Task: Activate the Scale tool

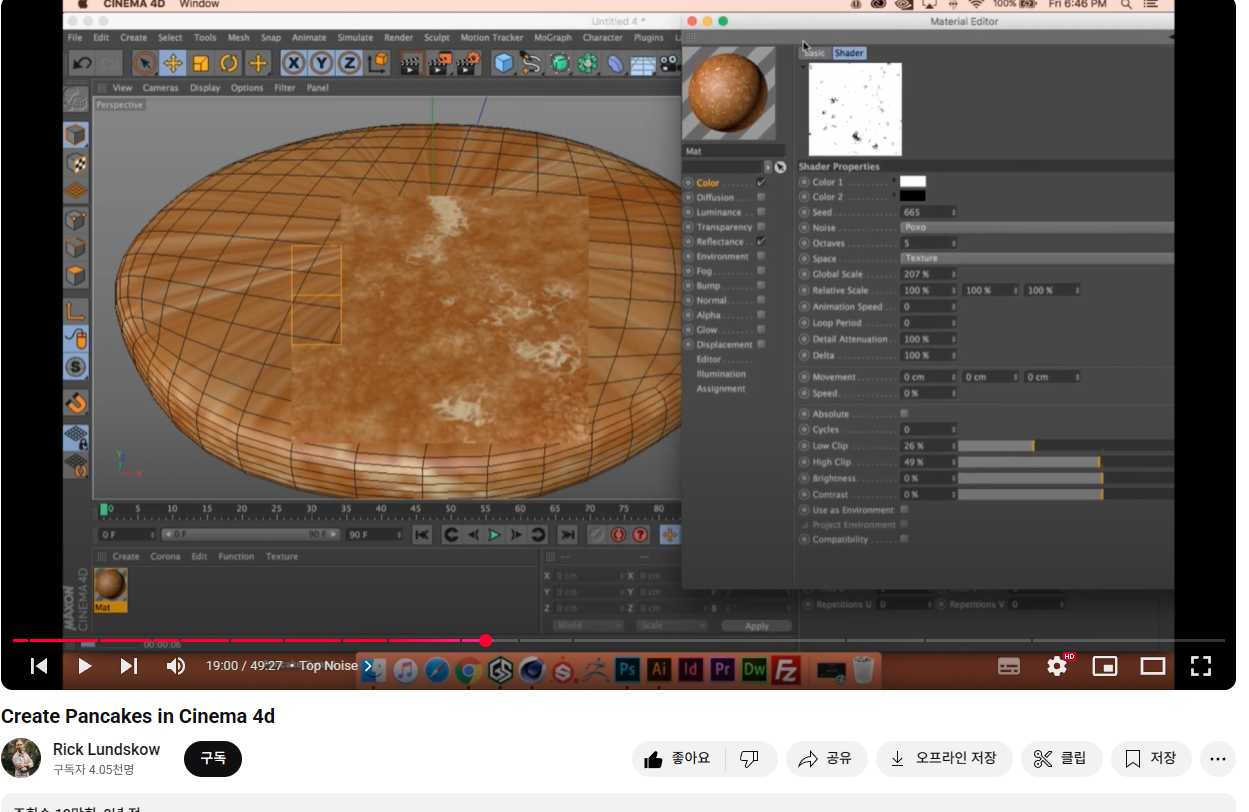Action: (x=201, y=63)
